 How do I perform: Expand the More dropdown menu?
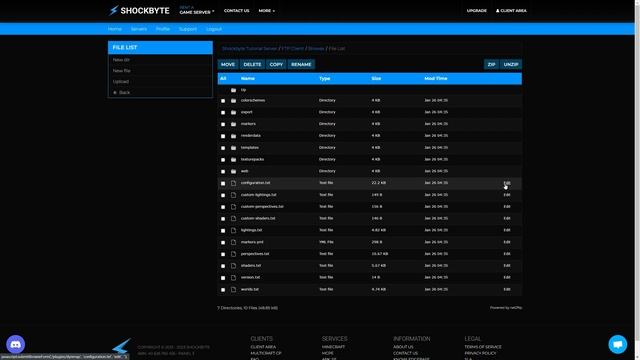(267, 11)
